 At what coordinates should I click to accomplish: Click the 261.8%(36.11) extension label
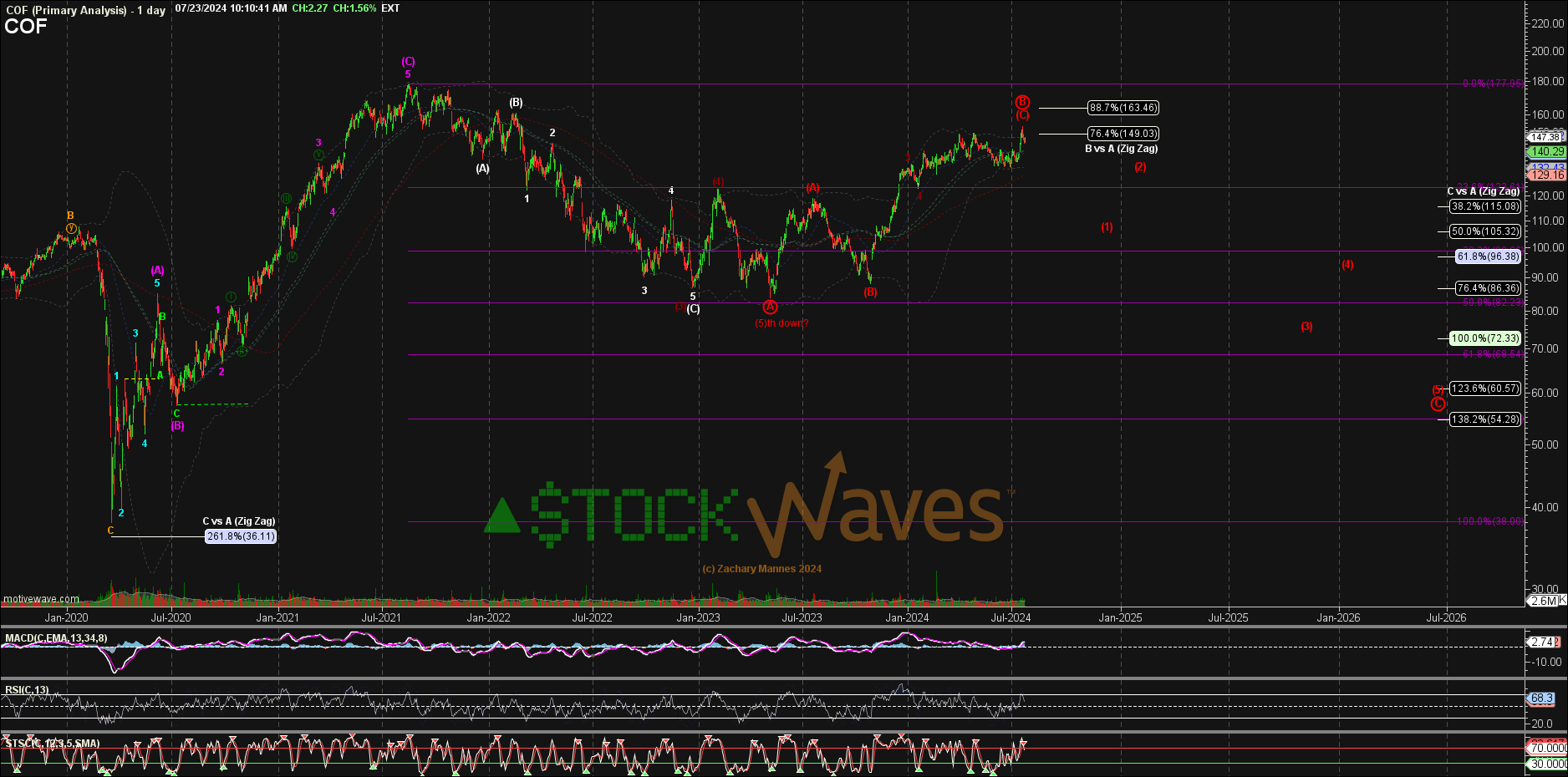[x=241, y=536]
